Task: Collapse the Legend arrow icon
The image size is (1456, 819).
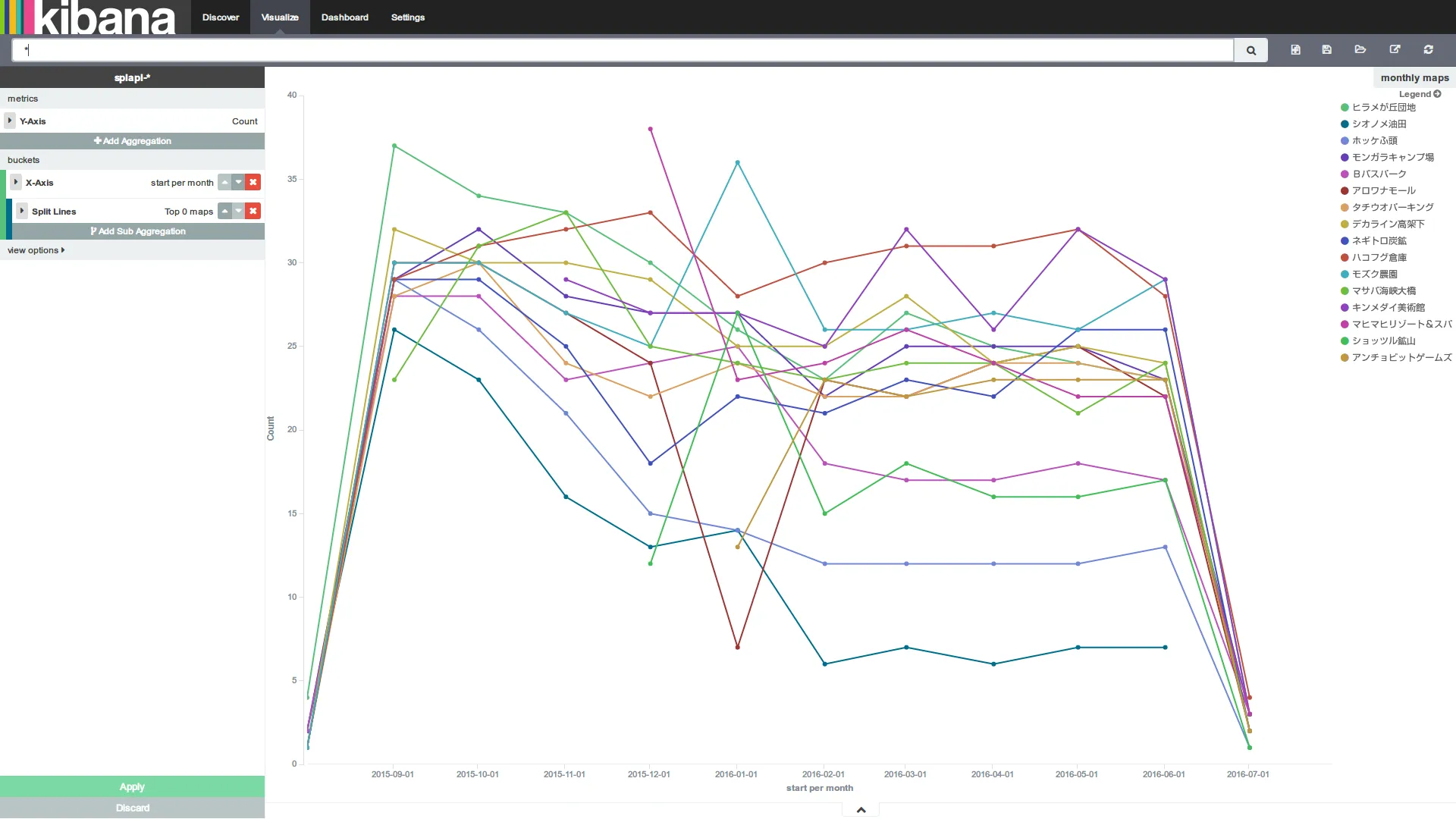Action: click(x=1437, y=94)
